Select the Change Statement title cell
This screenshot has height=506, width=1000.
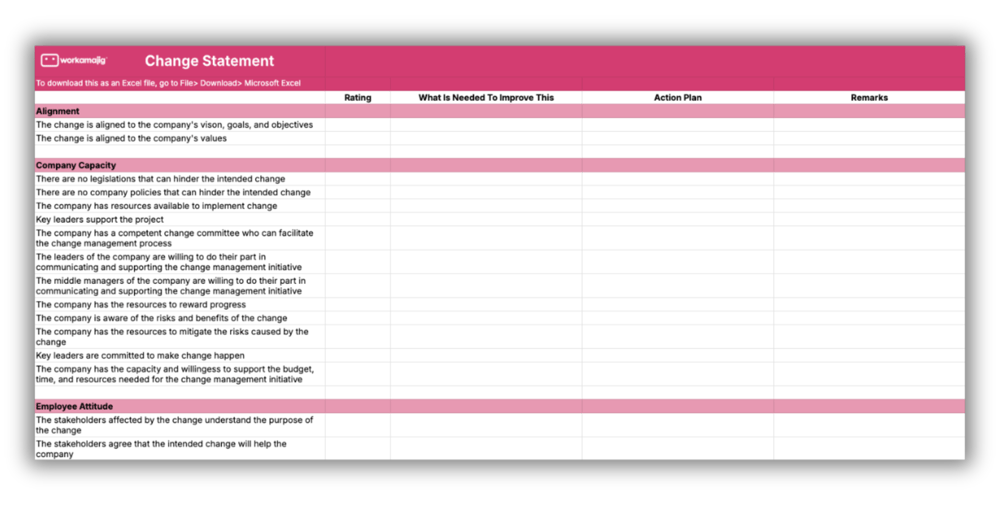click(x=209, y=61)
